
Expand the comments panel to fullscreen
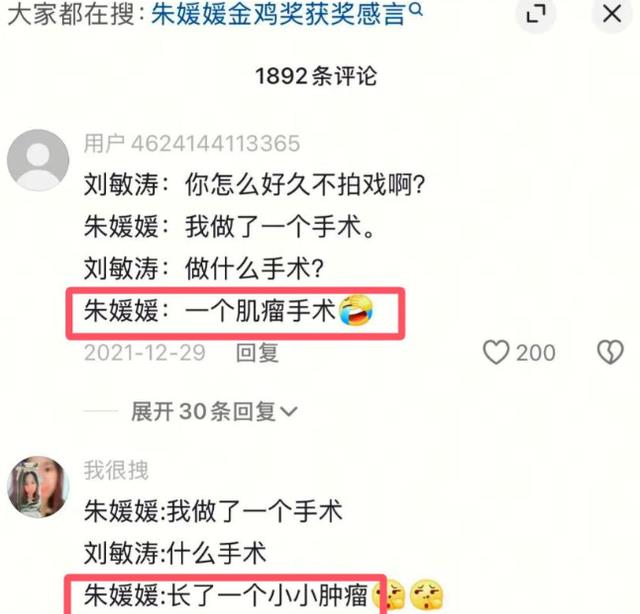tap(536, 14)
